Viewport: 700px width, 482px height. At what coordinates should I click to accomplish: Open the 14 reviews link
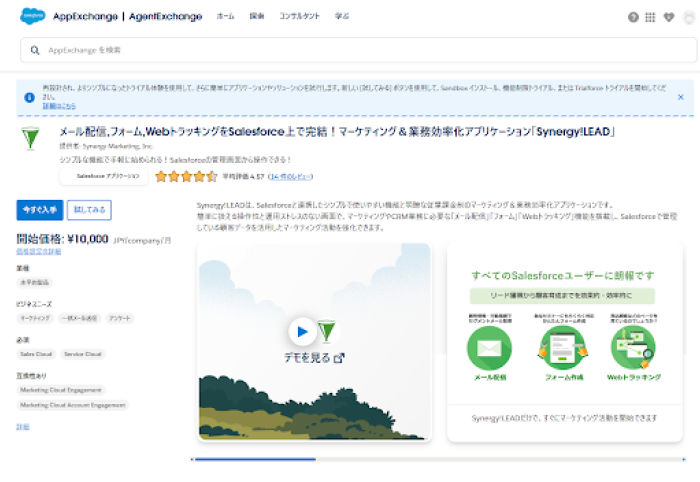[290, 177]
